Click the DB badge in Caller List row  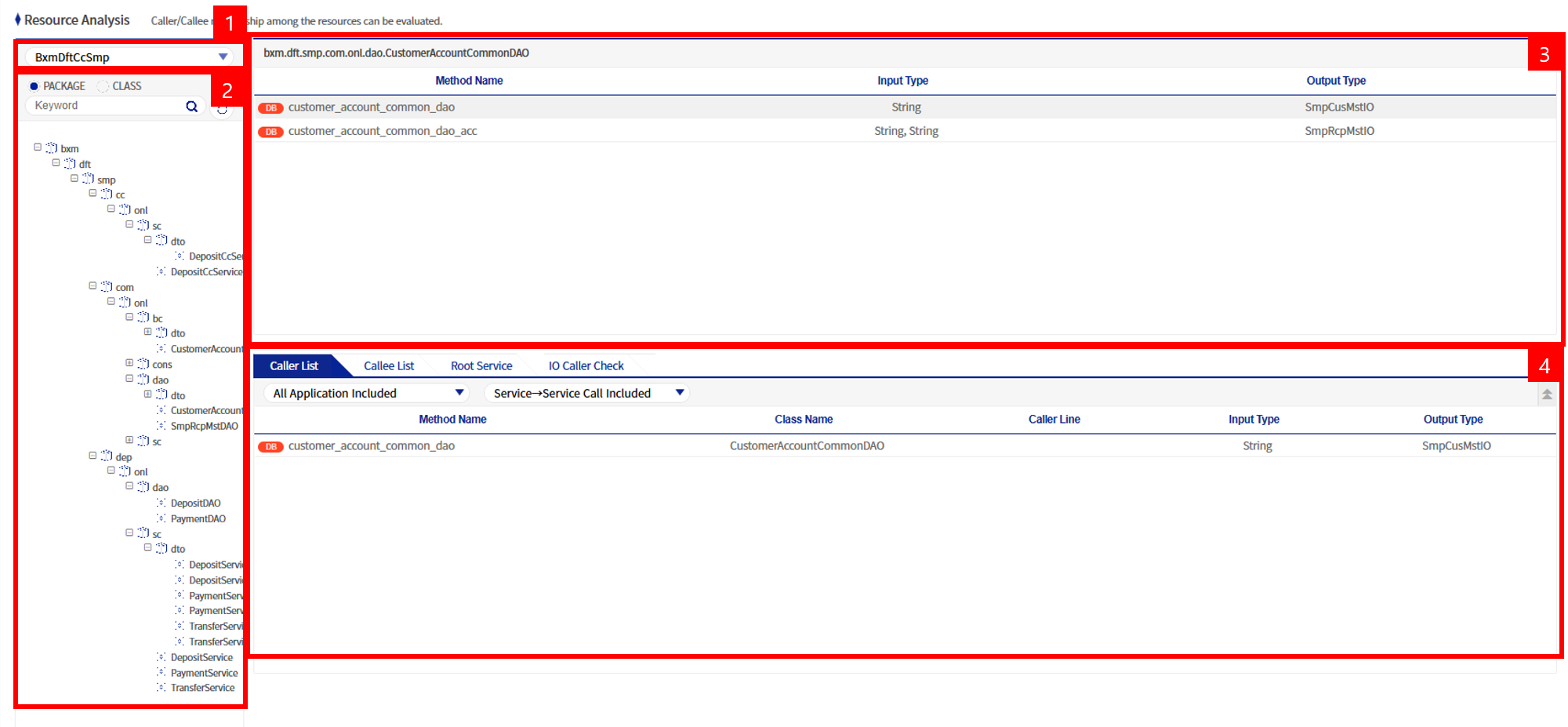pyautogui.click(x=270, y=447)
